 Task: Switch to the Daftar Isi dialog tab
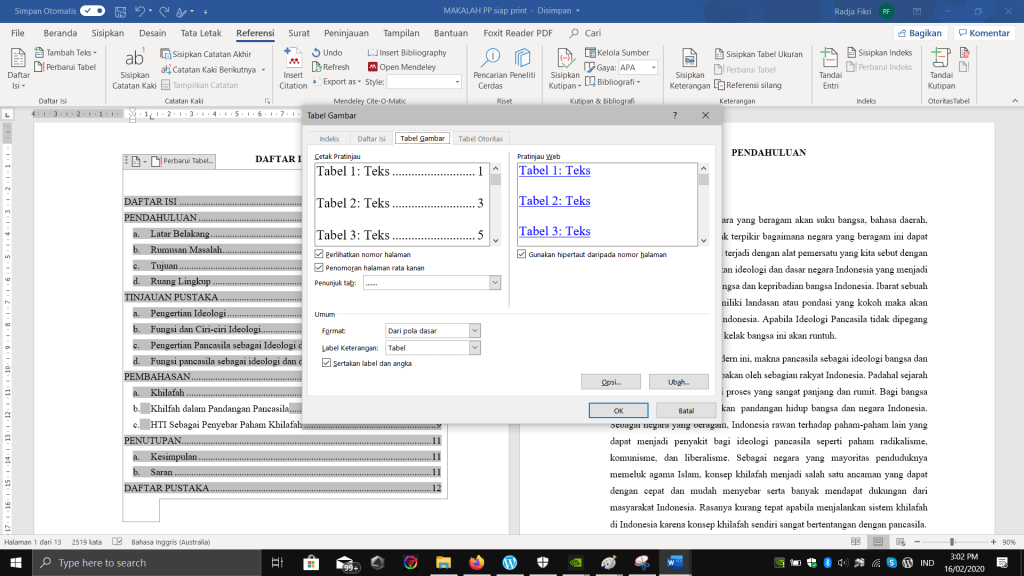click(x=372, y=138)
